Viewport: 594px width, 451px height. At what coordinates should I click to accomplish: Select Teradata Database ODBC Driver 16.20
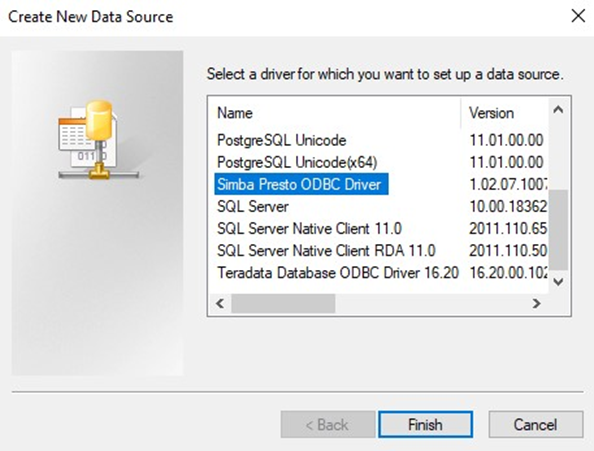pos(338,273)
